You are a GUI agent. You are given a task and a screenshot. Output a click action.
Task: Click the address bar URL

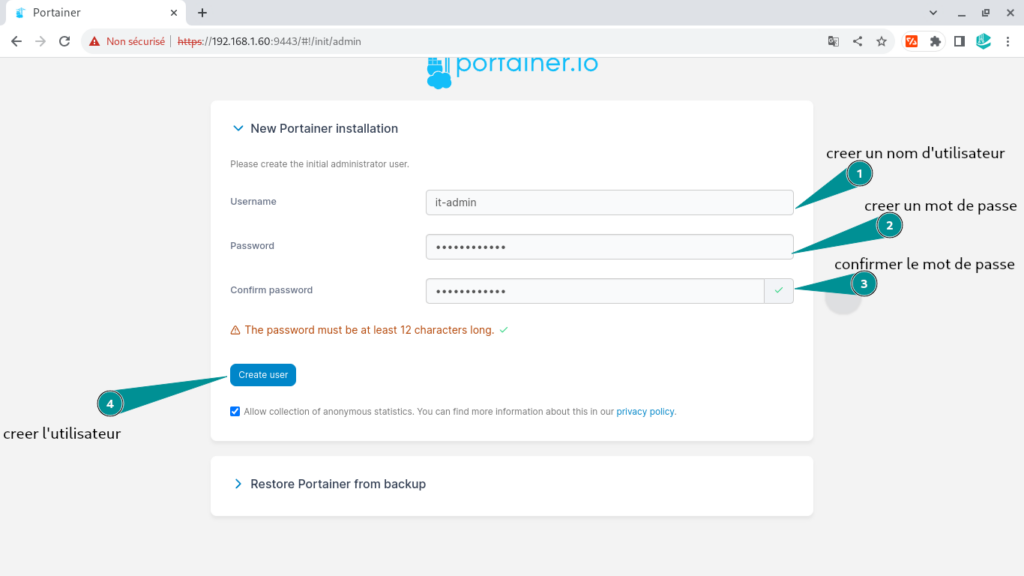(x=269, y=41)
